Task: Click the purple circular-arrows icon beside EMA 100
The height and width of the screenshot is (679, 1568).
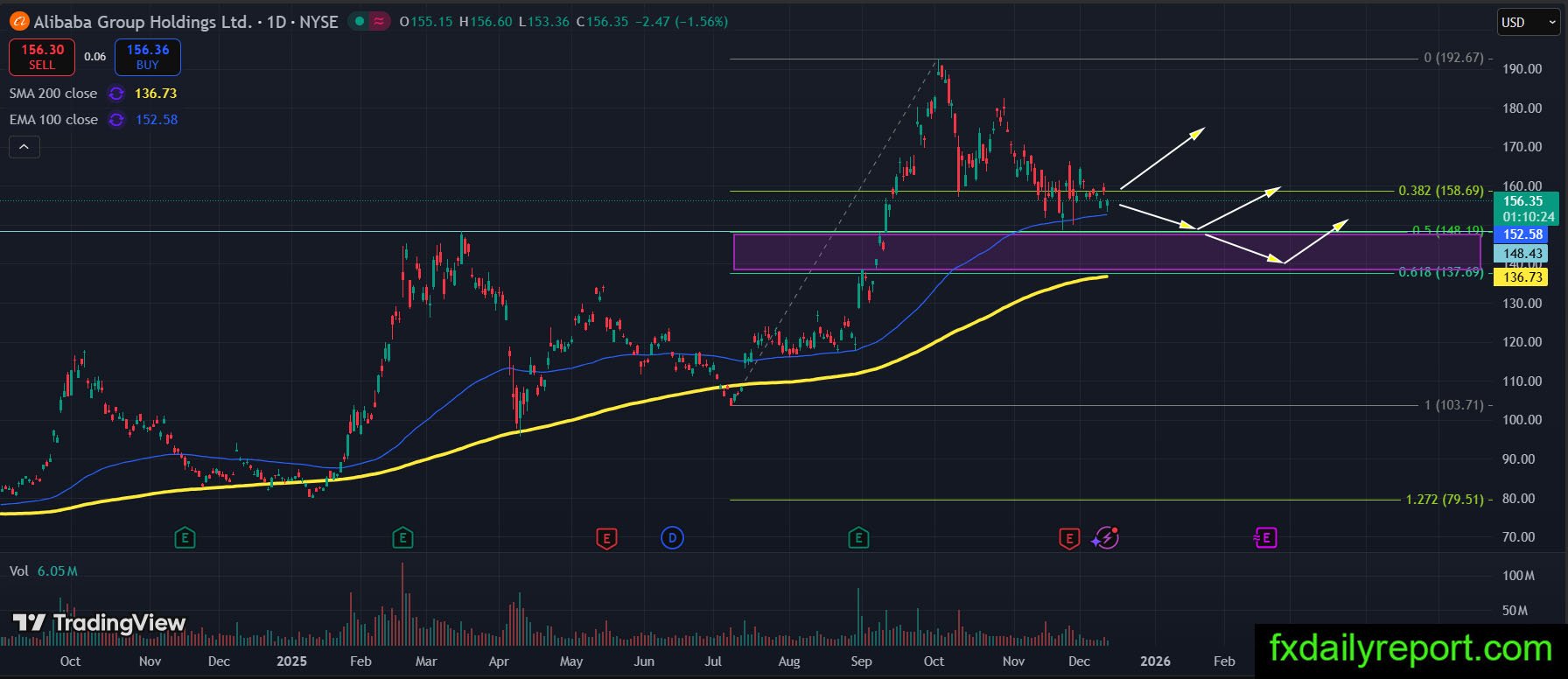Action: [x=115, y=120]
